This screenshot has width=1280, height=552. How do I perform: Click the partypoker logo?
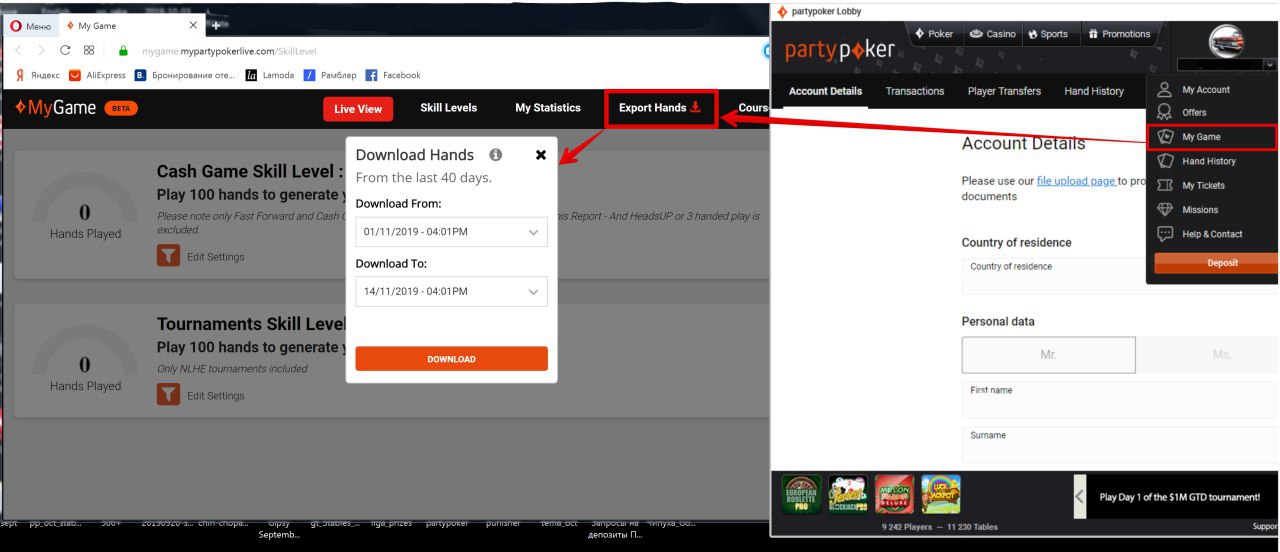pyautogui.click(x=840, y=49)
